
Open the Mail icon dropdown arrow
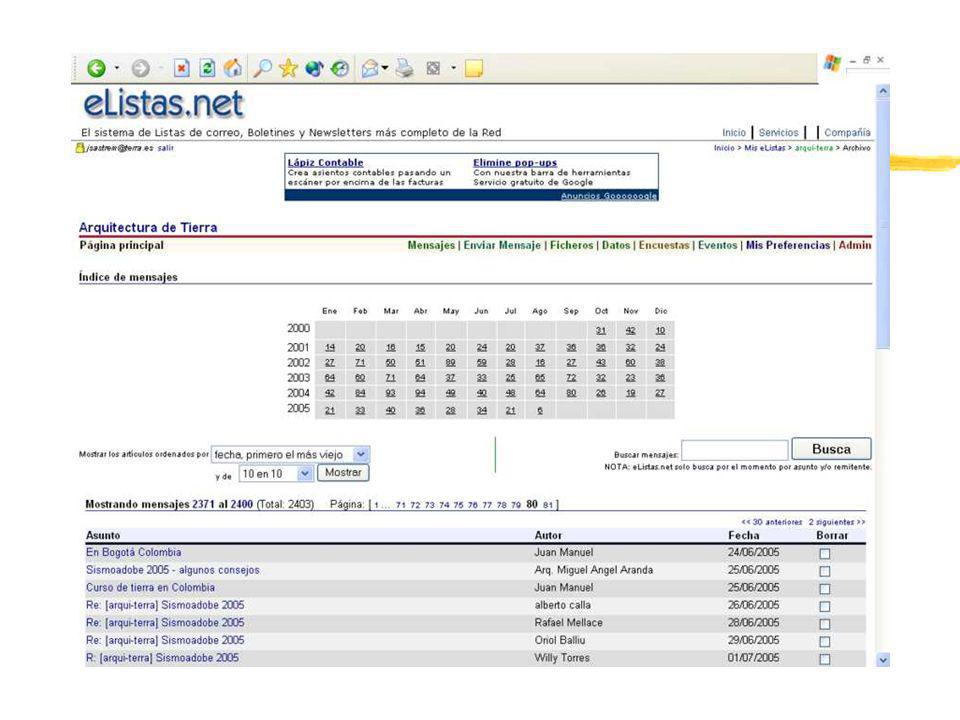[x=385, y=68]
